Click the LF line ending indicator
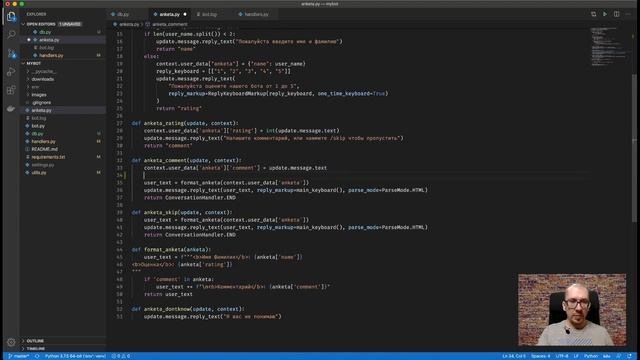 point(576,356)
